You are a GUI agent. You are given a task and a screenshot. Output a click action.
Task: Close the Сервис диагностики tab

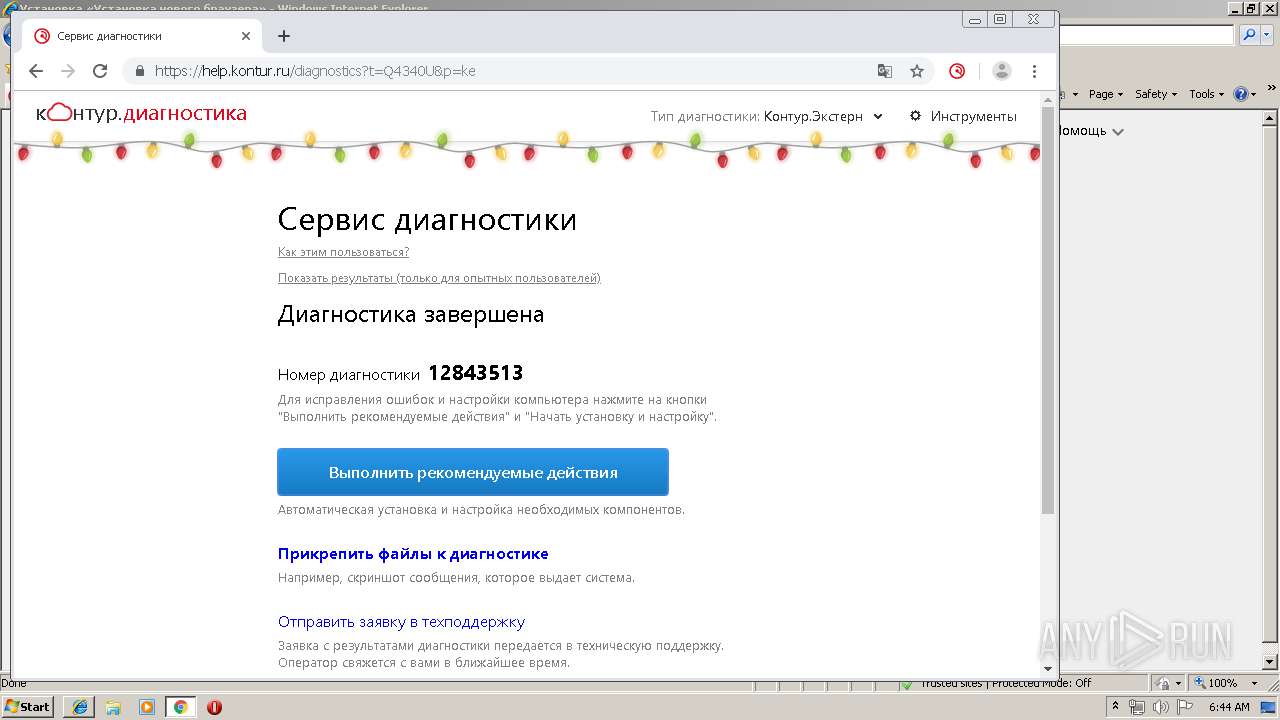246,36
